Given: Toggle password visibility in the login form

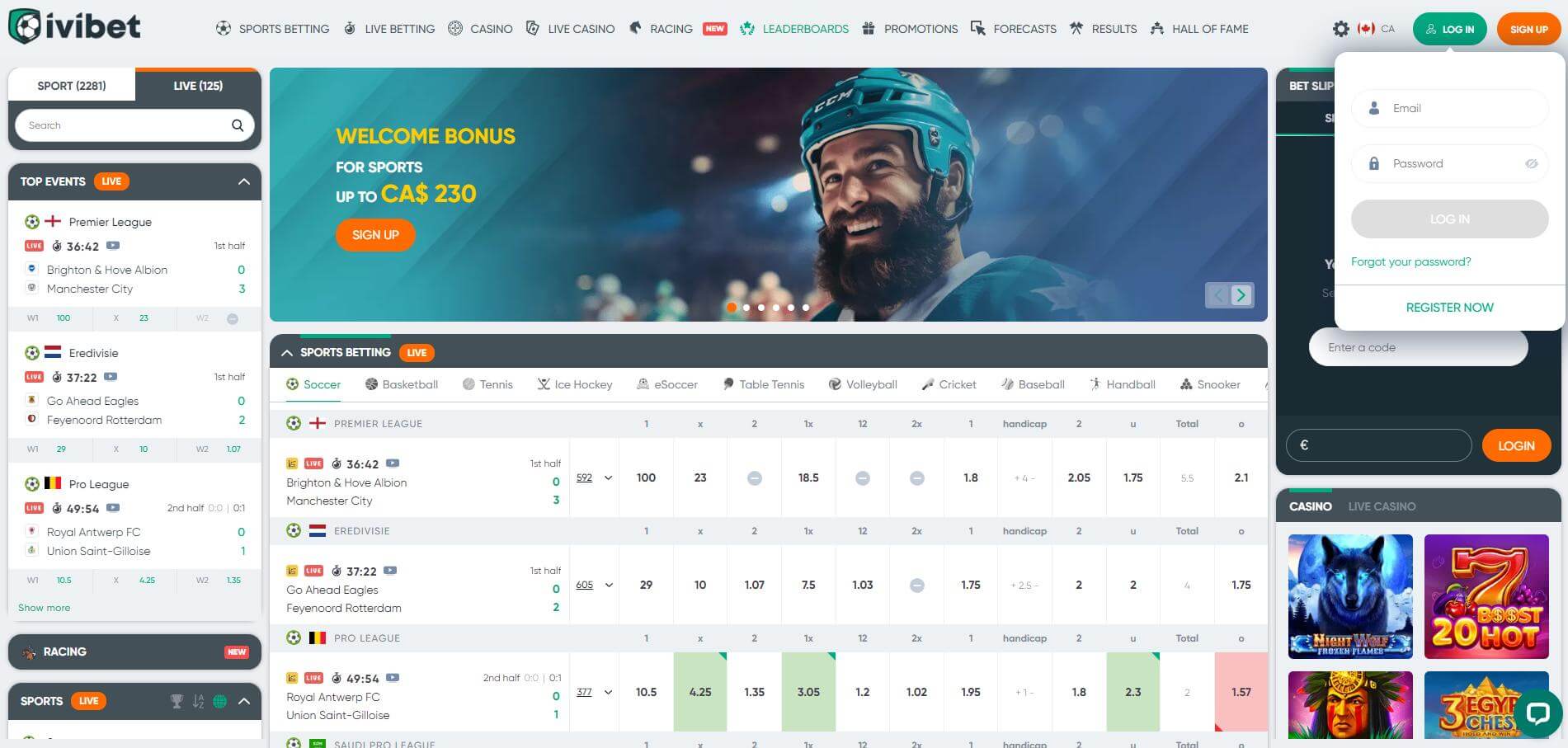Looking at the screenshot, I should (x=1531, y=163).
